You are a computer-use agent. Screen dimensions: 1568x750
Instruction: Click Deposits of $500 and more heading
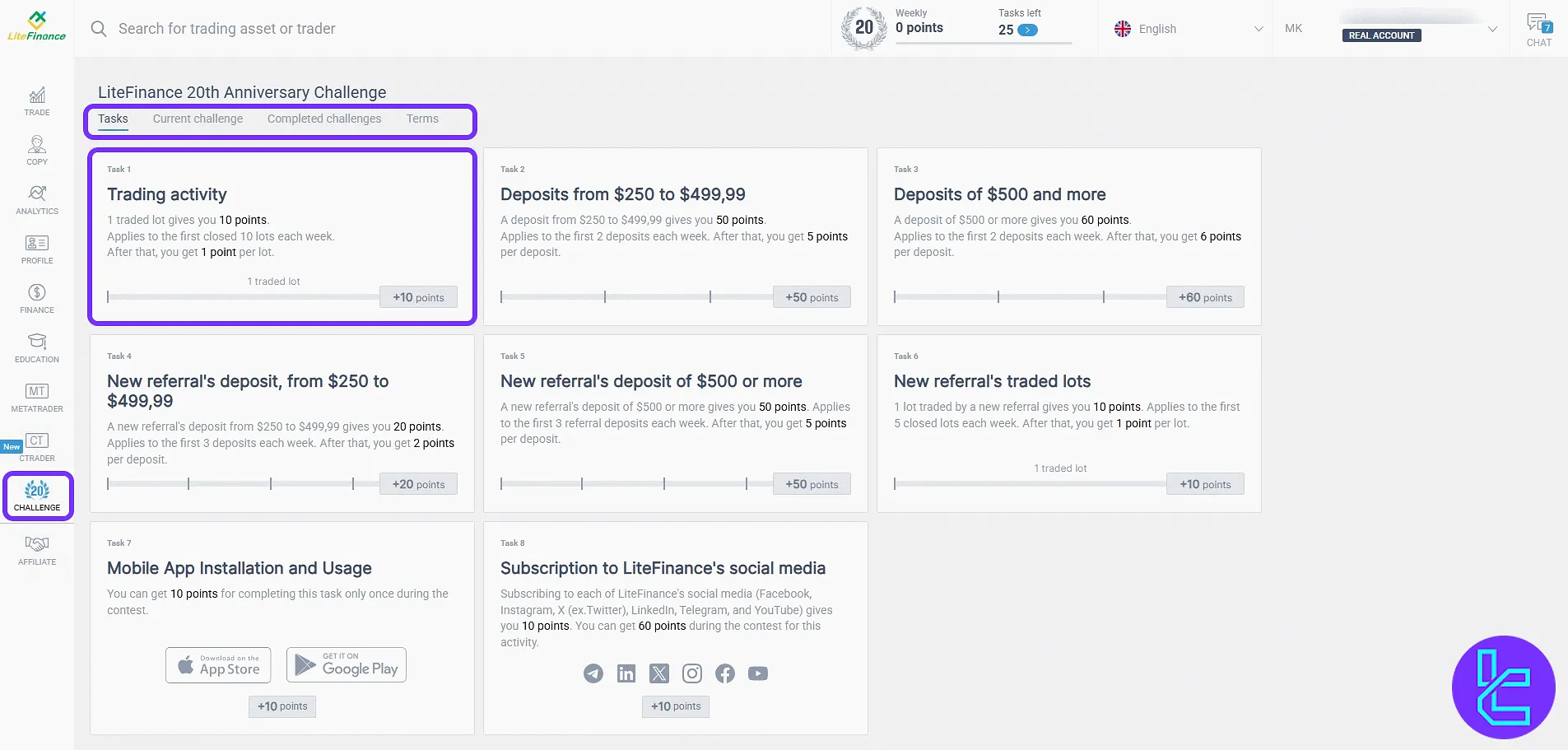pos(1000,194)
